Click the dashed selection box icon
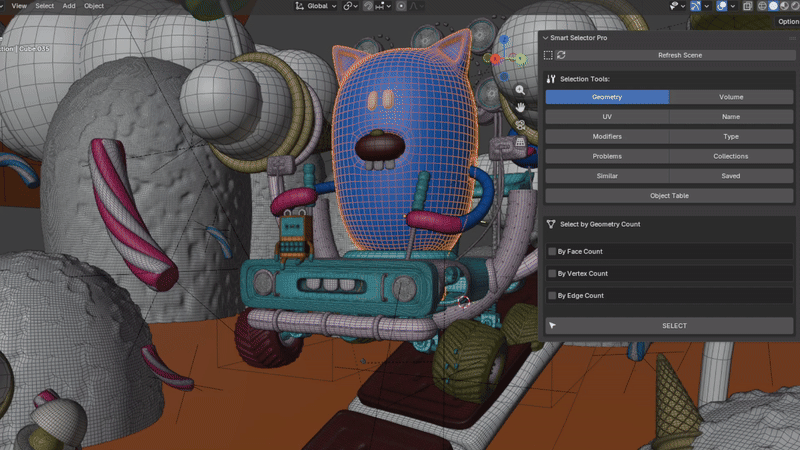Image resolution: width=800 pixels, height=450 pixels. 548,55
